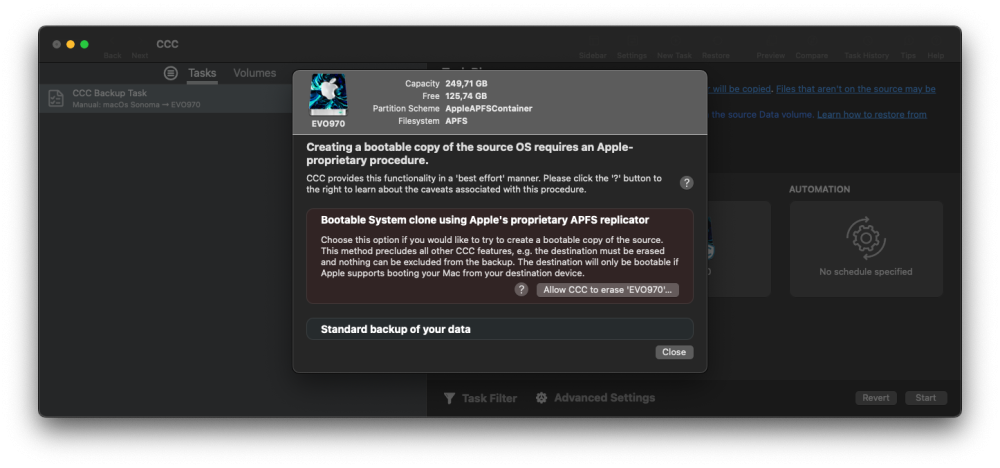Screen dimensions: 1000x468
Task: Start the backup task
Action: tap(925, 398)
